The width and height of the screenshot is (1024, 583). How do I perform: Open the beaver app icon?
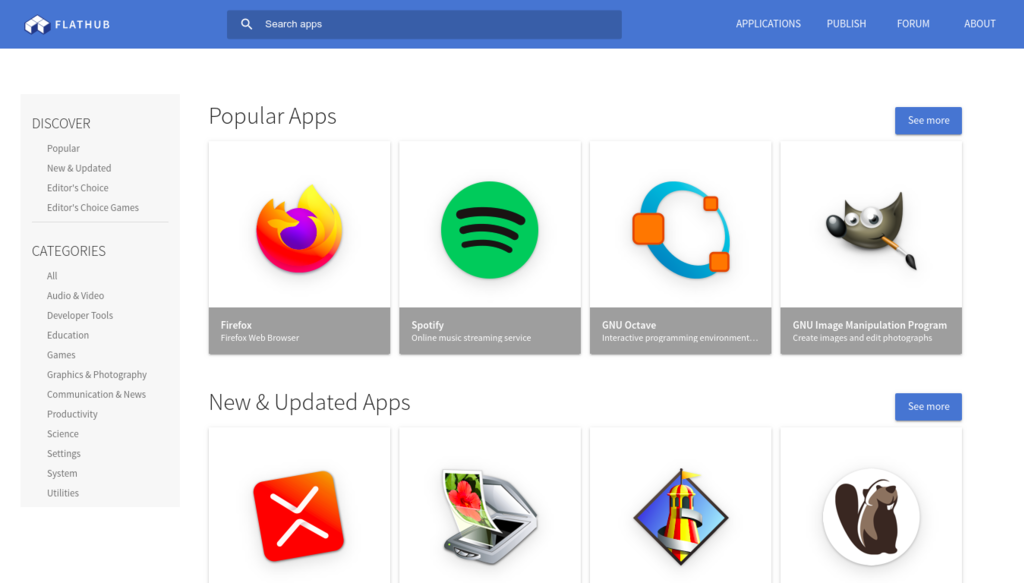click(871, 516)
